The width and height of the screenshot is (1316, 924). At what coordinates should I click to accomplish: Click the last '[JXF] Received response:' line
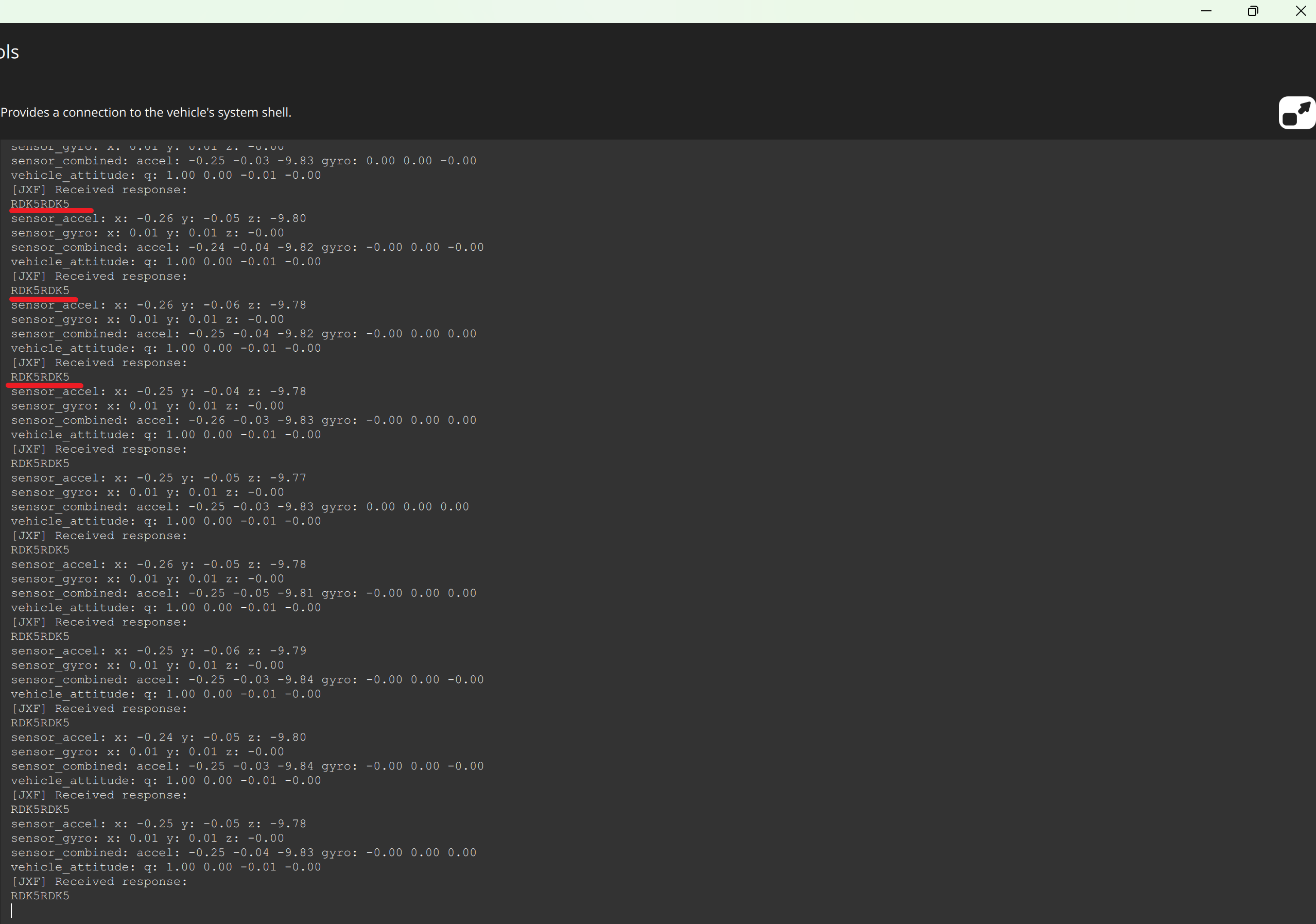99,882
